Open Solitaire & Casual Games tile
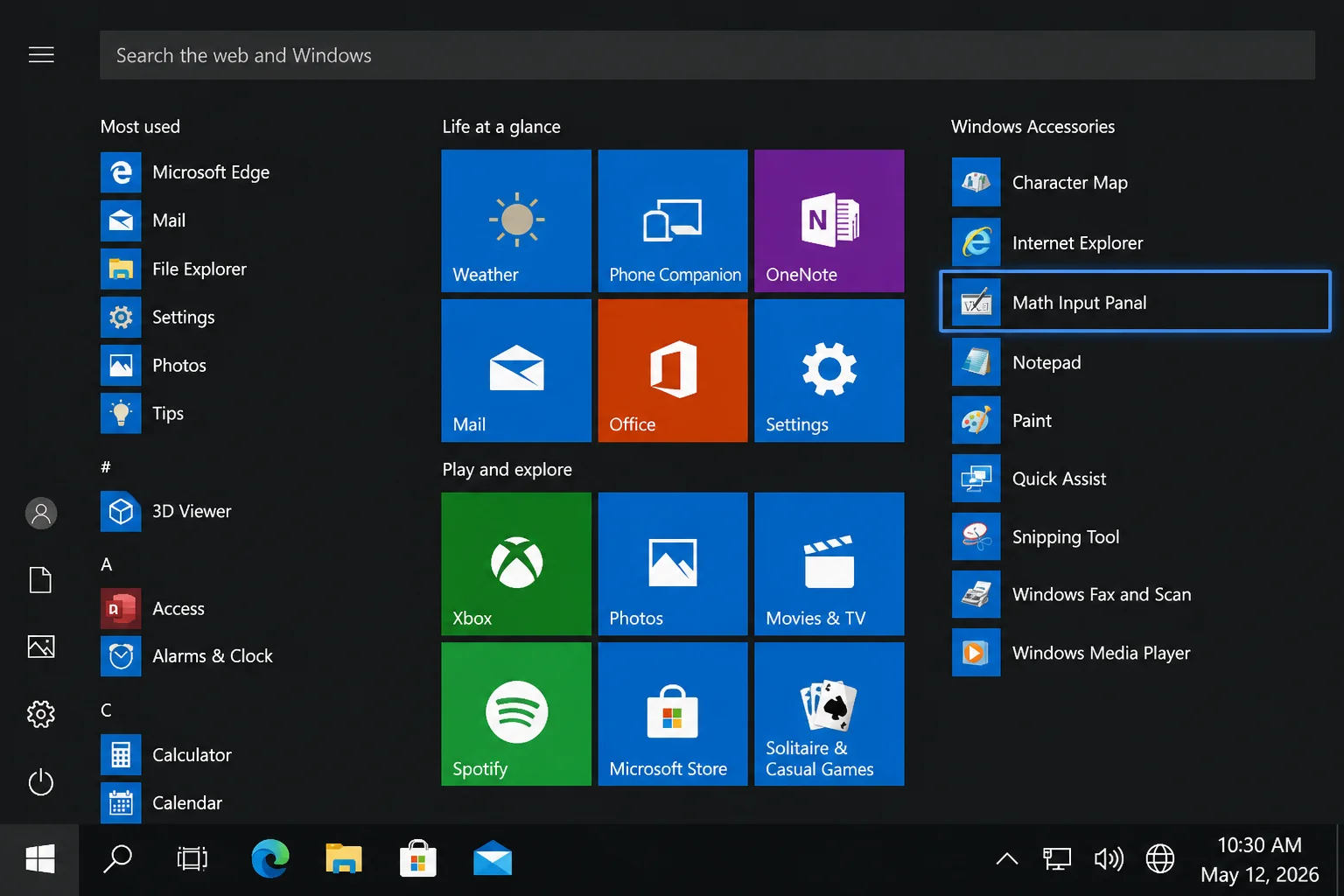Viewport: 1344px width, 896px height. pyautogui.click(x=829, y=714)
